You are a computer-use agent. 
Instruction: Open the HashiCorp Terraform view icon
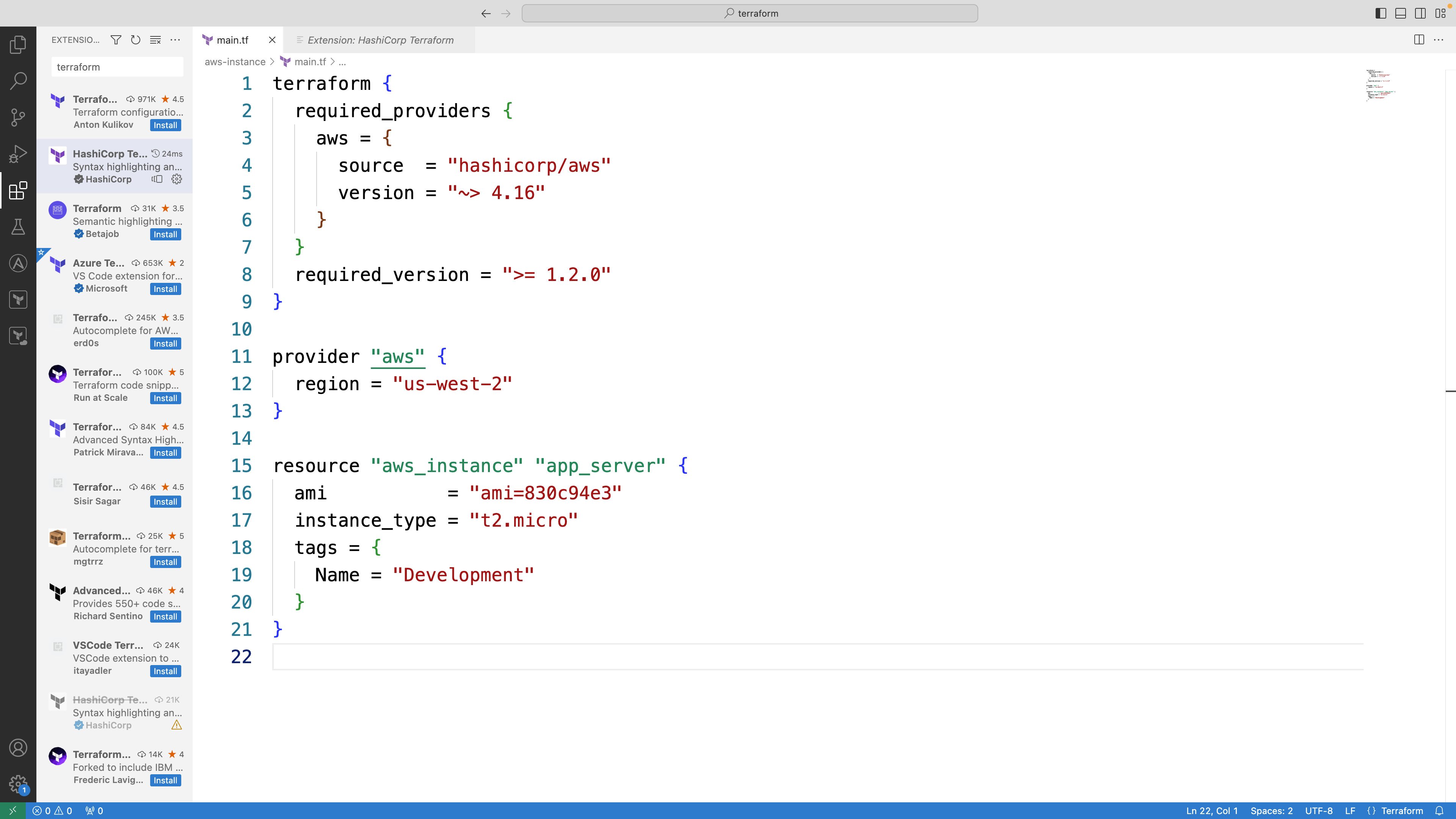pyautogui.click(x=18, y=300)
